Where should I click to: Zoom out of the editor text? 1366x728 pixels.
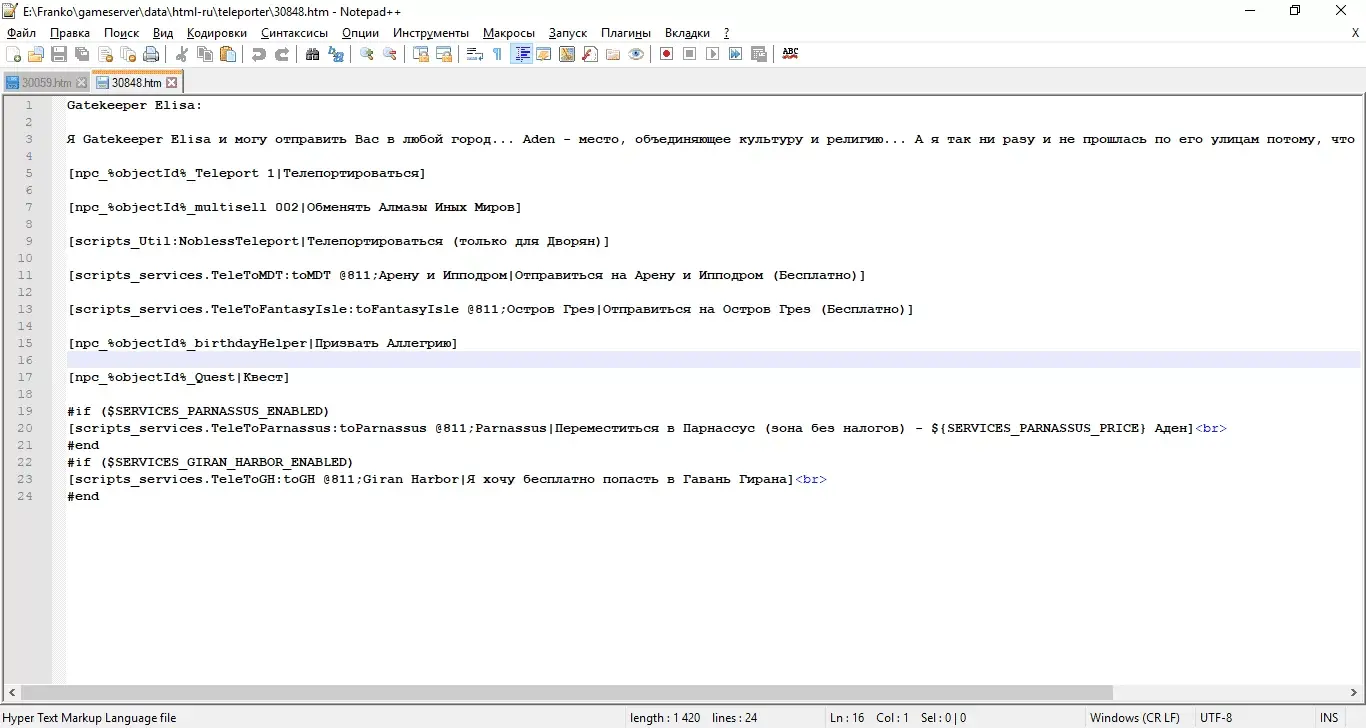390,54
